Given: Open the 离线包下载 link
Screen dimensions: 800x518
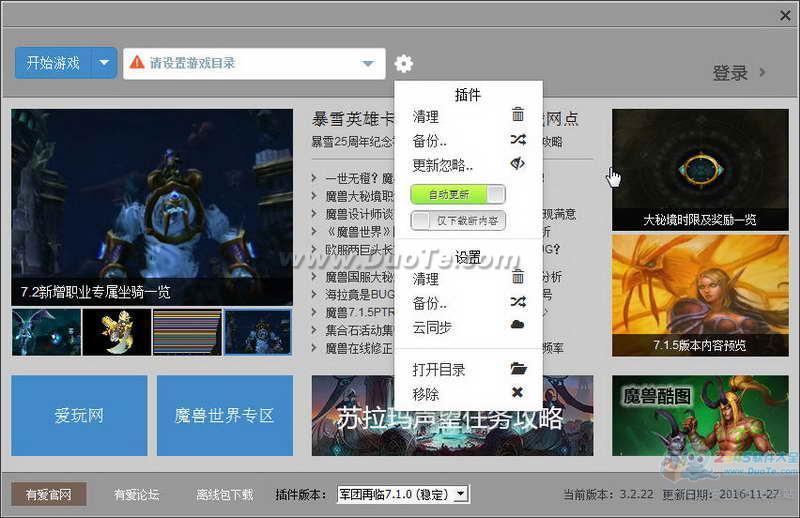Looking at the screenshot, I should coord(225,494).
